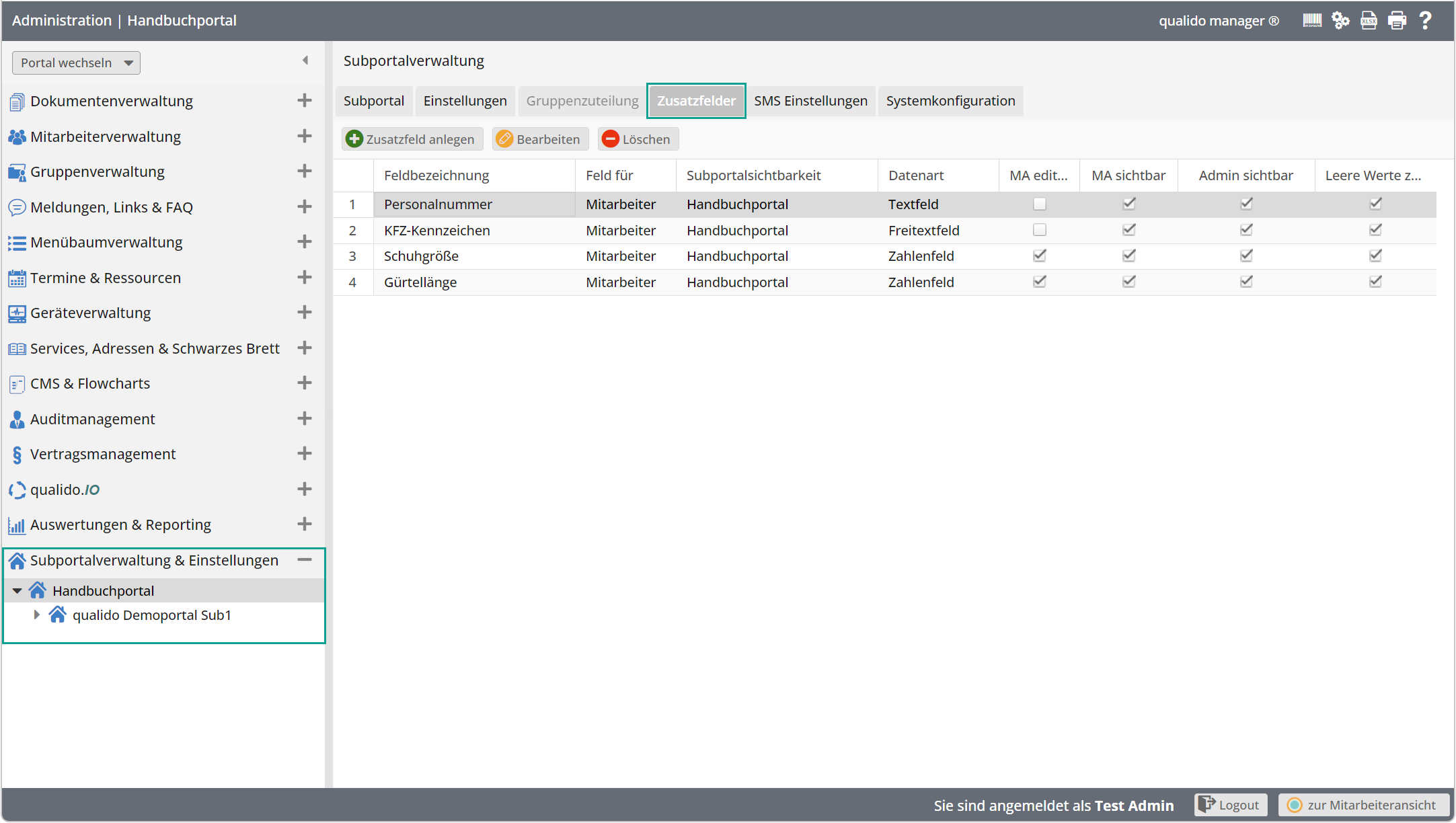Click the CMS & Flowcharts icon

[x=17, y=384]
